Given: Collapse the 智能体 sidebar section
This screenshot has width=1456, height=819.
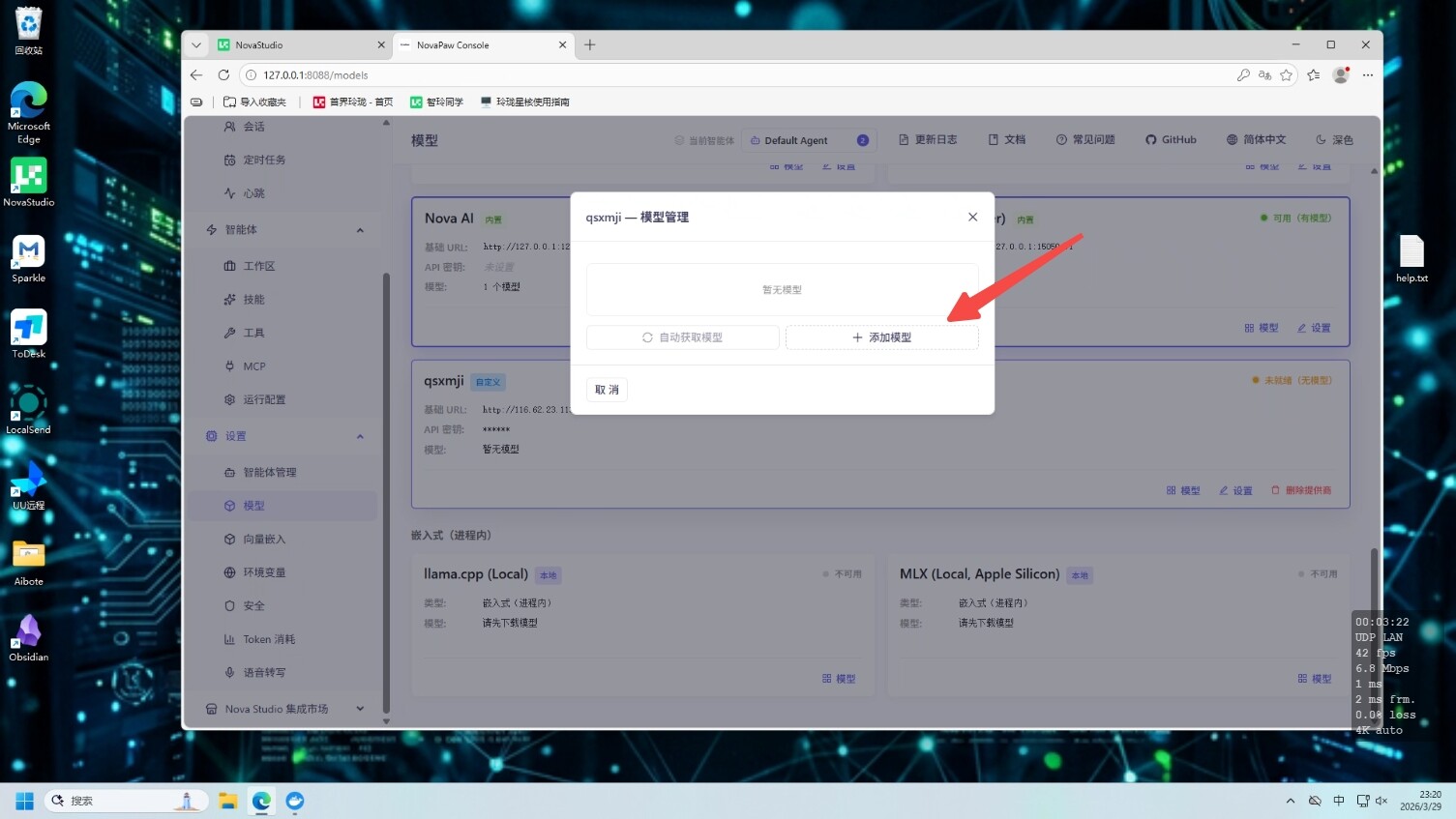Looking at the screenshot, I should coord(360,230).
